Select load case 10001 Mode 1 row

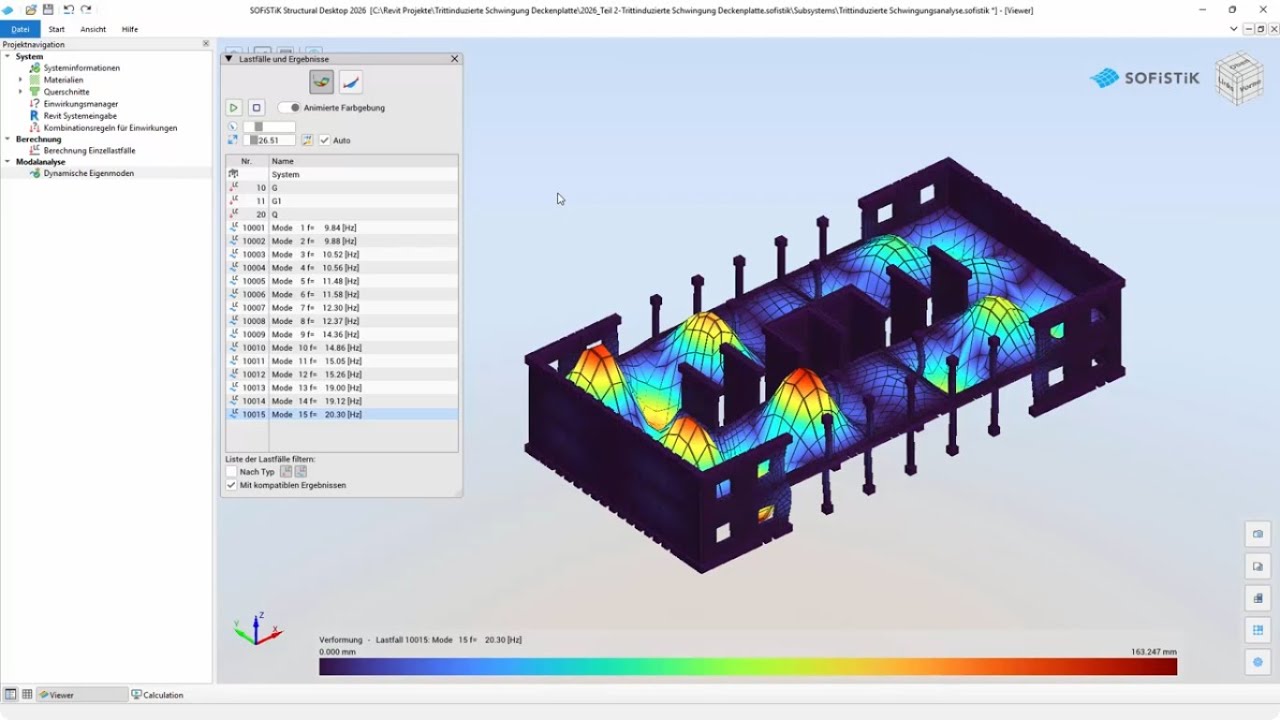click(342, 228)
